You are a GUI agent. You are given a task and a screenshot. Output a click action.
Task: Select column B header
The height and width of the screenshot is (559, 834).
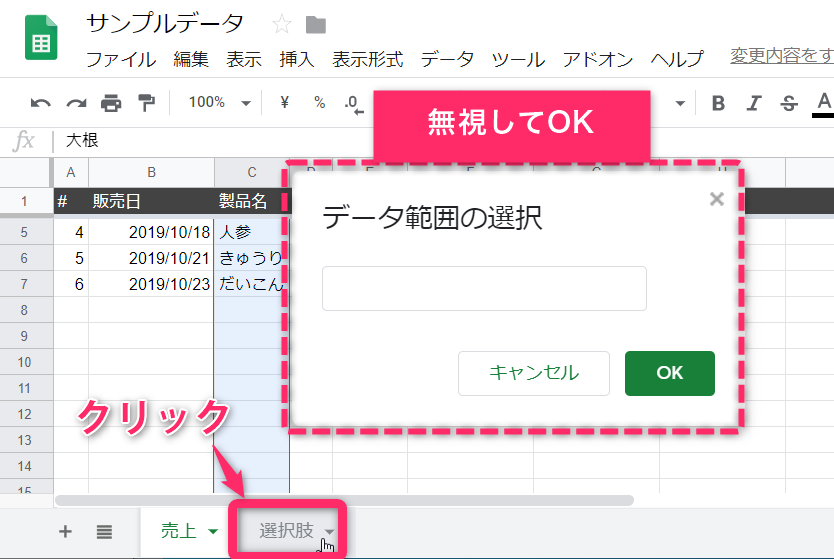click(152, 172)
